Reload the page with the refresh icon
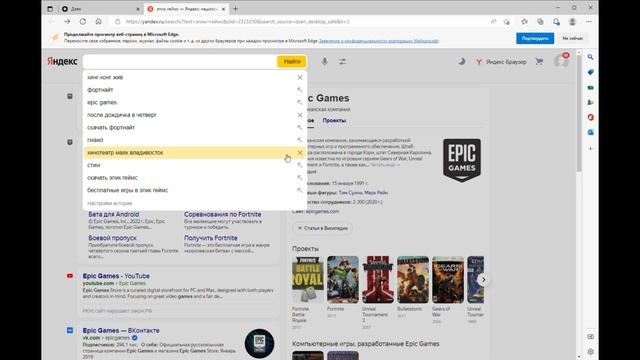This screenshot has width=640, height=360. [x=83, y=22]
